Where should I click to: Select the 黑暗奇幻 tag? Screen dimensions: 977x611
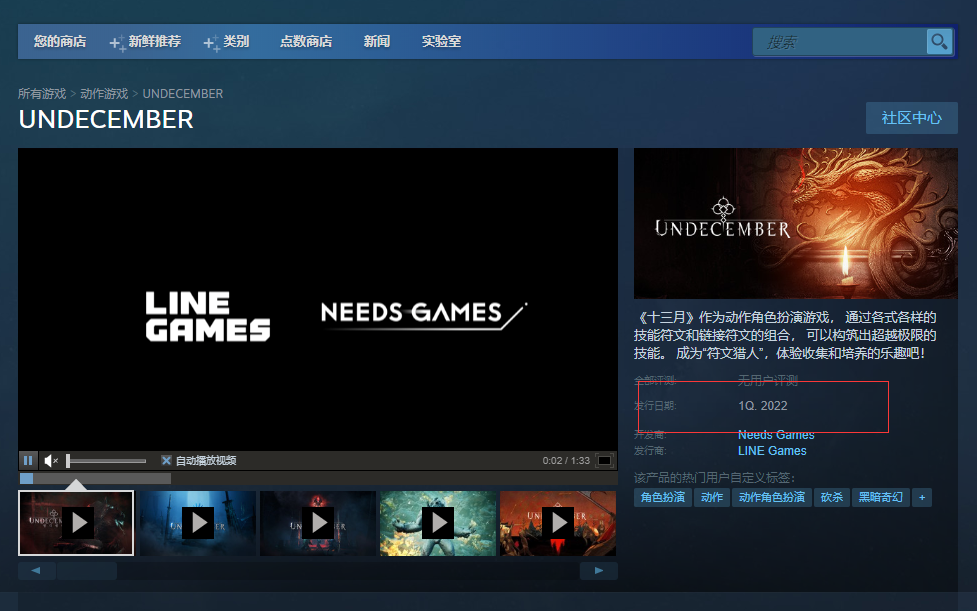[880, 497]
